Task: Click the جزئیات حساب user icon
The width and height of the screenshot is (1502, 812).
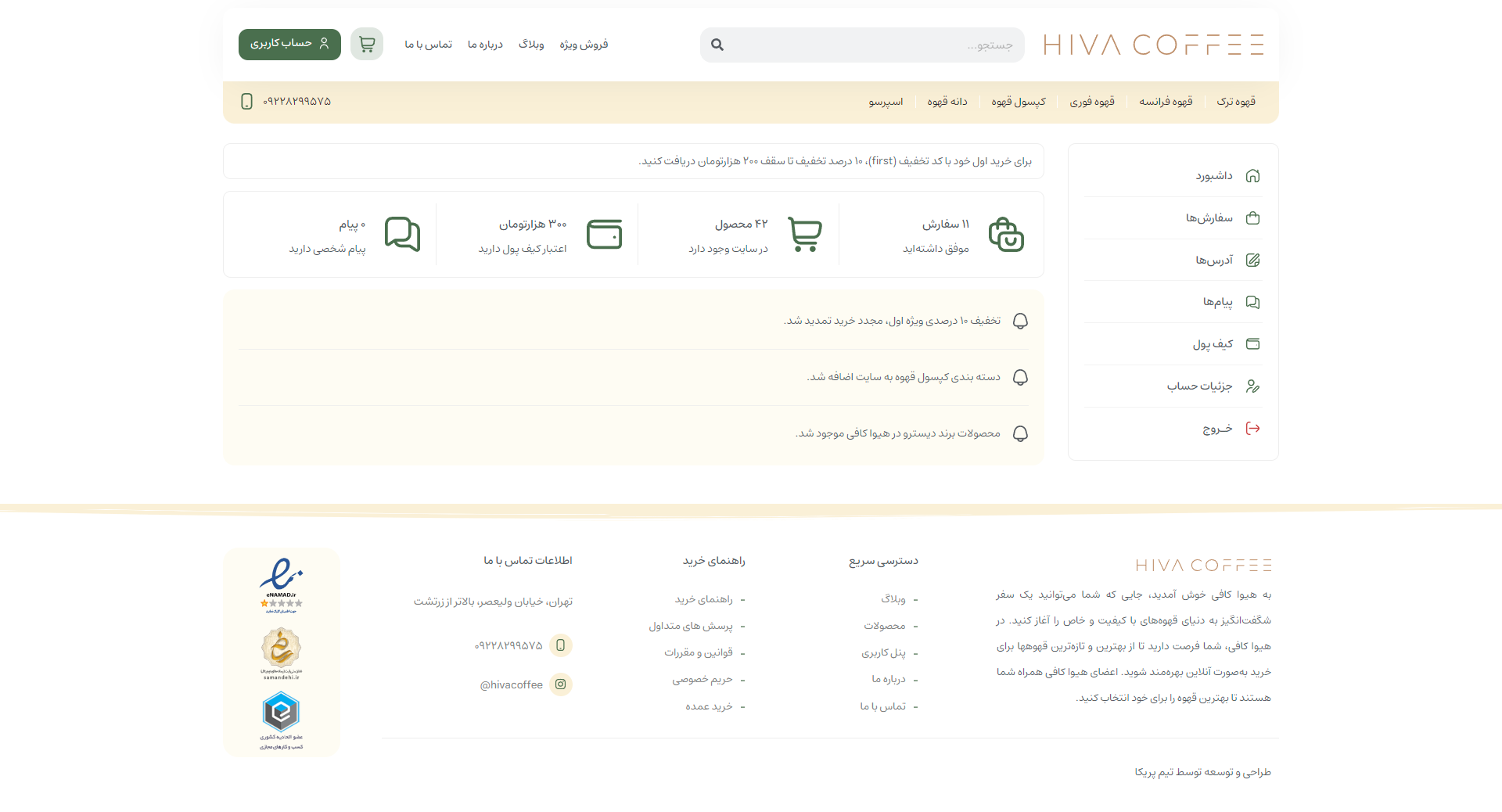Action: (1252, 386)
